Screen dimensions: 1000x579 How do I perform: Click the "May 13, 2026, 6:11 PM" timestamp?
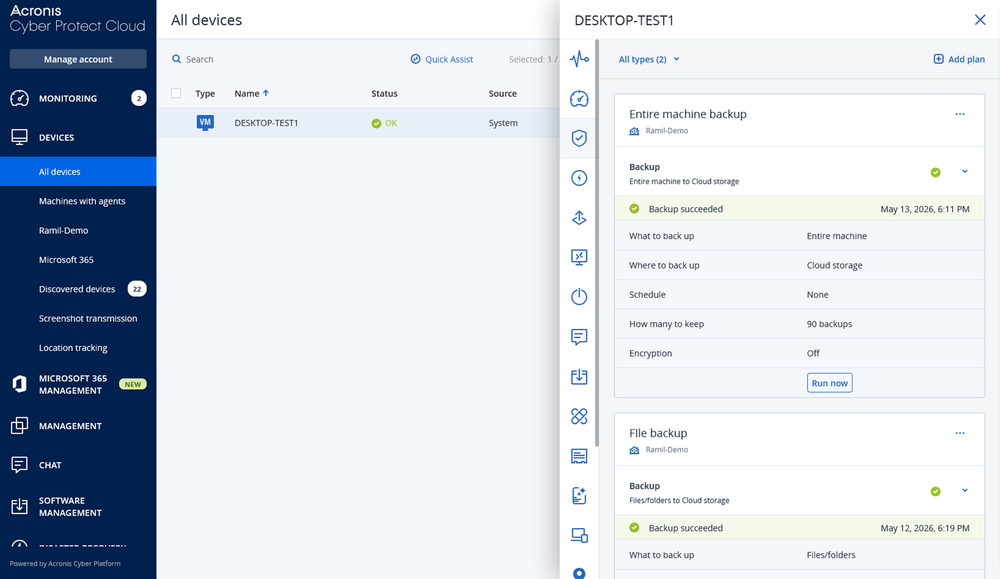(925, 209)
